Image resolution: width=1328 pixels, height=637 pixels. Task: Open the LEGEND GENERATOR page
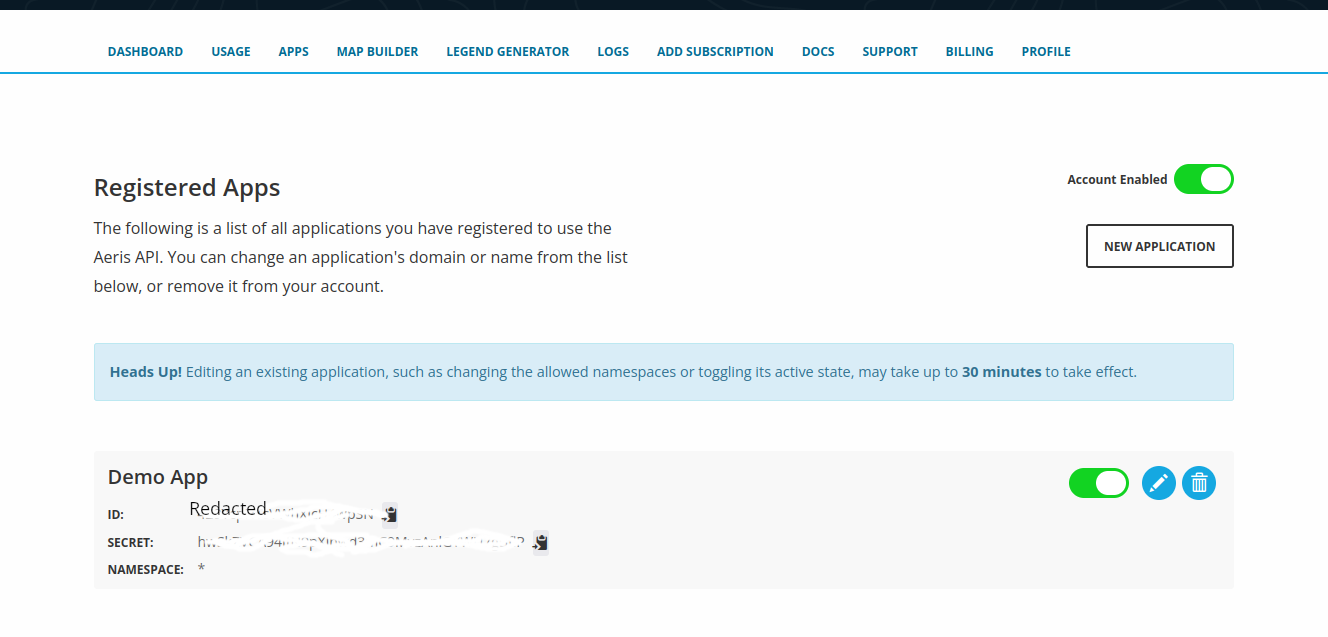point(508,52)
